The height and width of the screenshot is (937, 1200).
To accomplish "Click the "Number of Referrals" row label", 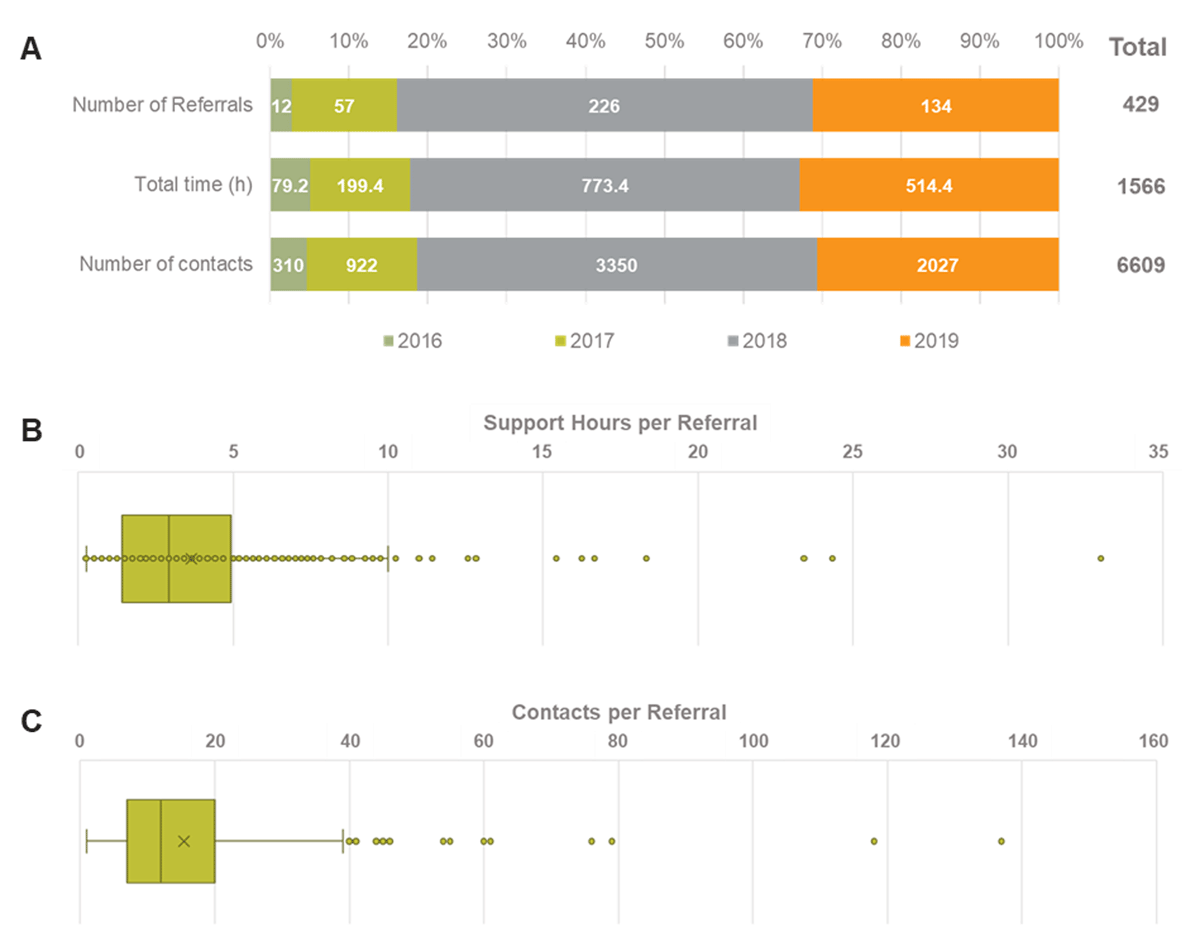I will (x=162, y=104).
